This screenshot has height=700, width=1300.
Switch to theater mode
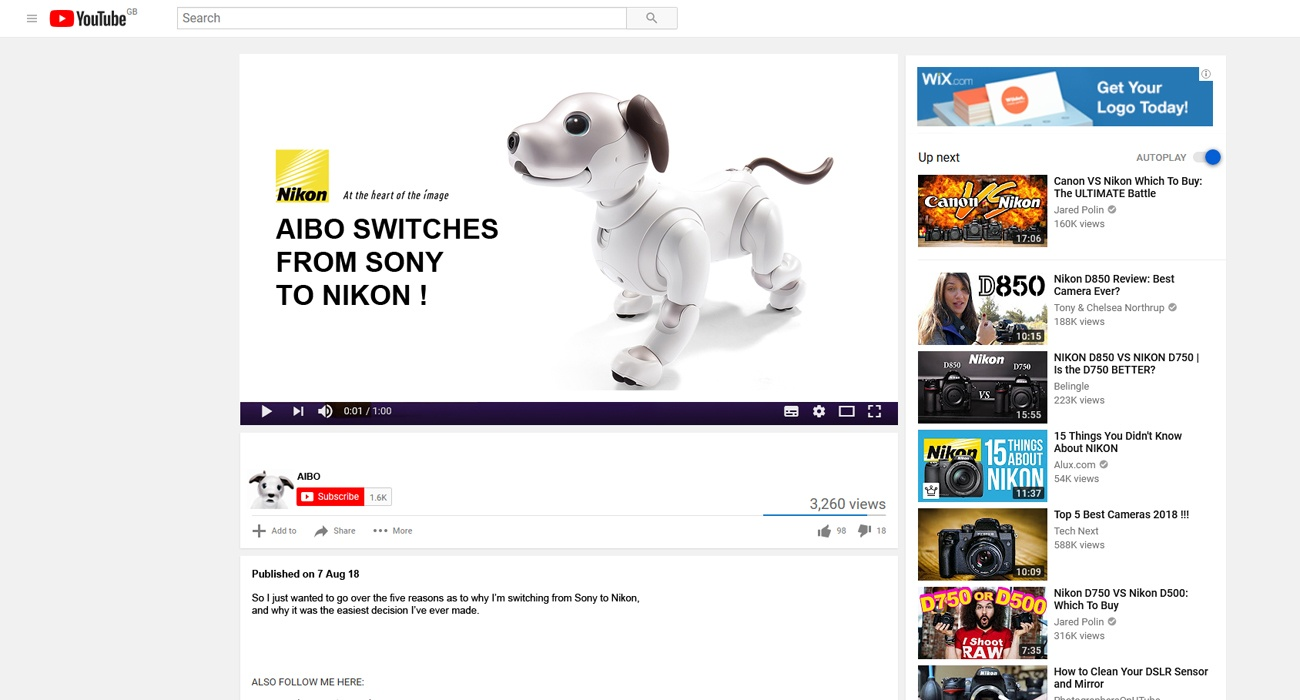coord(846,411)
